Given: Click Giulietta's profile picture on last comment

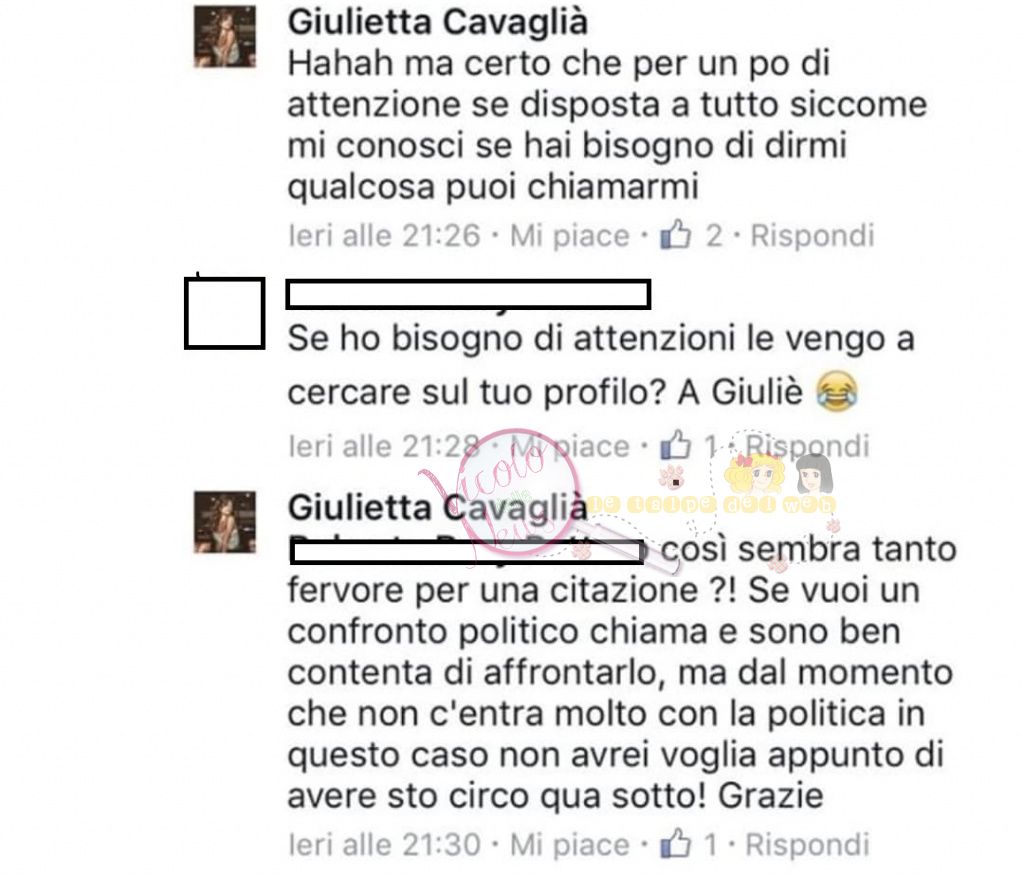Looking at the screenshot, I should [225, 523].
